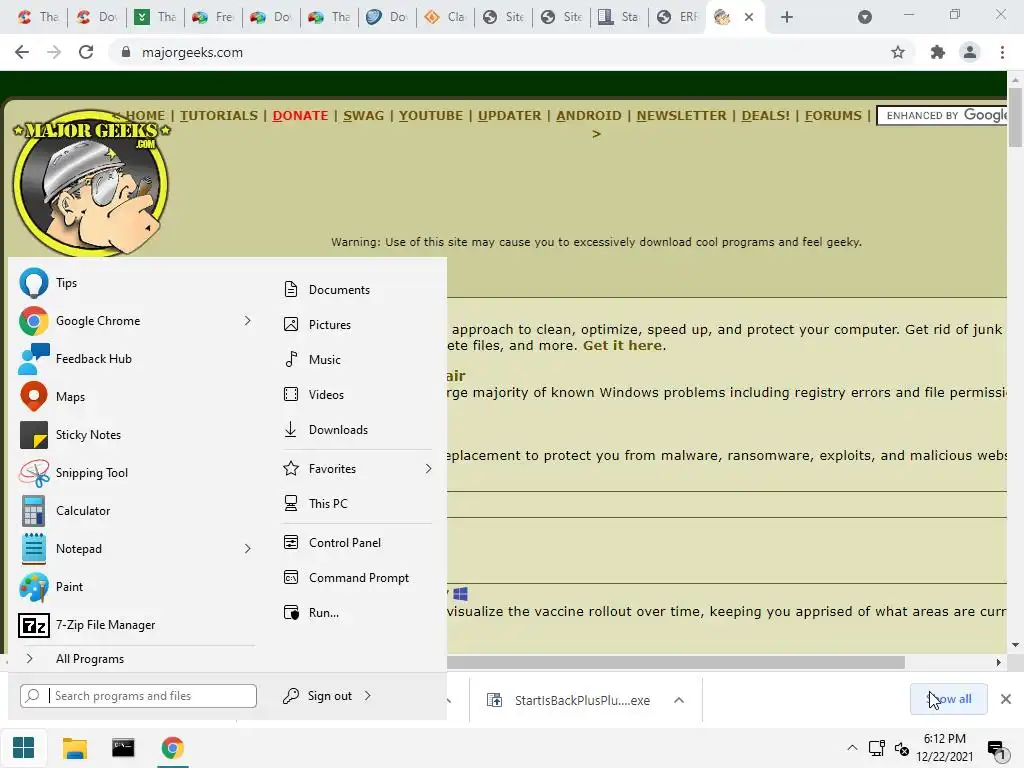The width and height of the screenshot is (1024, 768).
Task: Click the clock showing 6:12 PM
Action: [944, 739]
